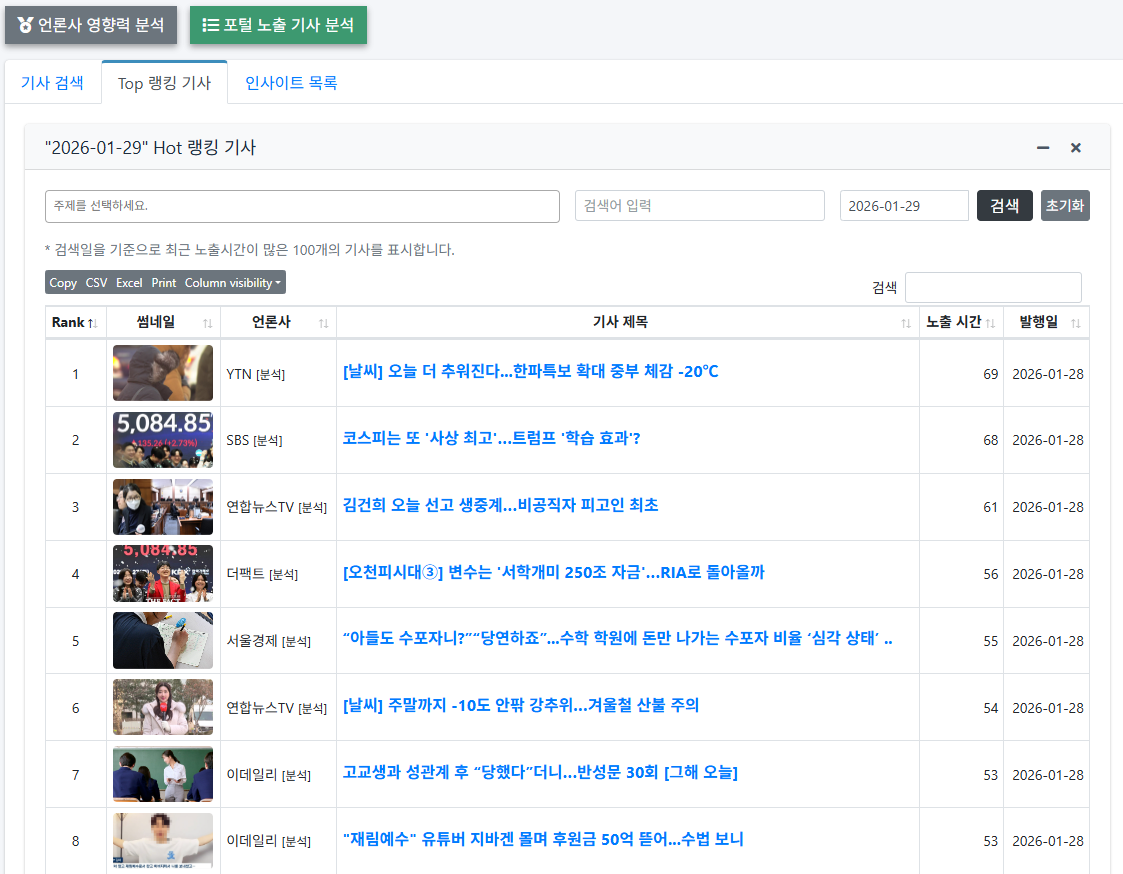Sort the table by 노출 시간 column

tap(990, 322)
